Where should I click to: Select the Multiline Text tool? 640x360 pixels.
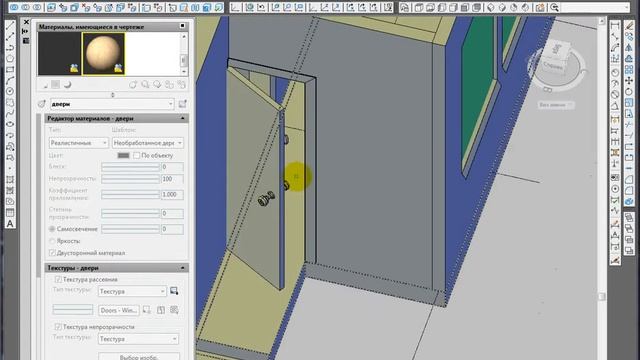pyautogui.click(x=10, y=224)
